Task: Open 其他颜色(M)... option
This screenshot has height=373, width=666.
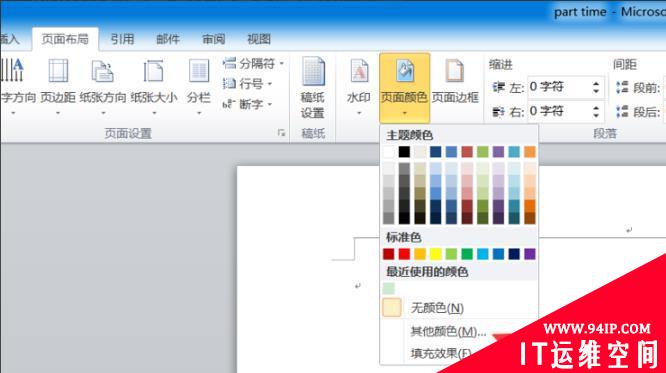Action: coord(448,331)
